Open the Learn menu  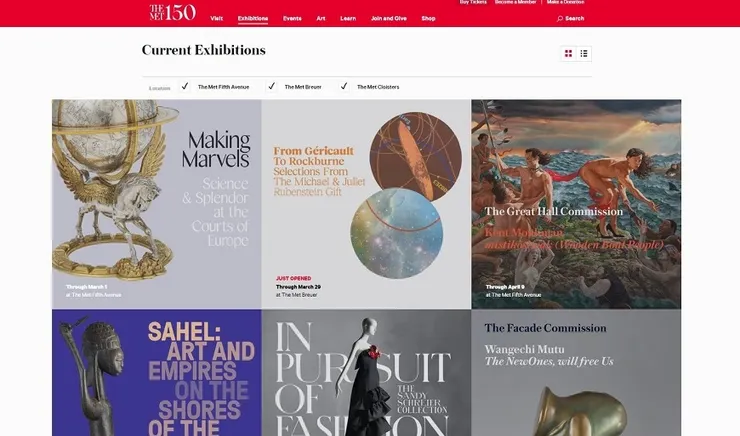pos(348,18)
